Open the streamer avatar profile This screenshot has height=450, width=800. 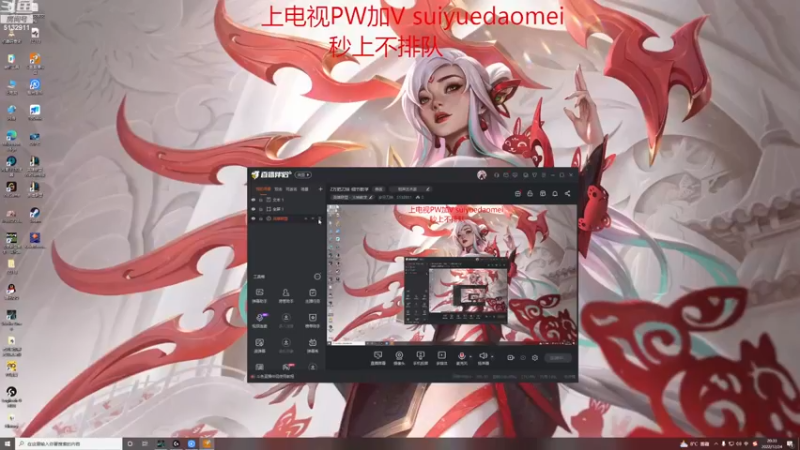tap(482, 175)
